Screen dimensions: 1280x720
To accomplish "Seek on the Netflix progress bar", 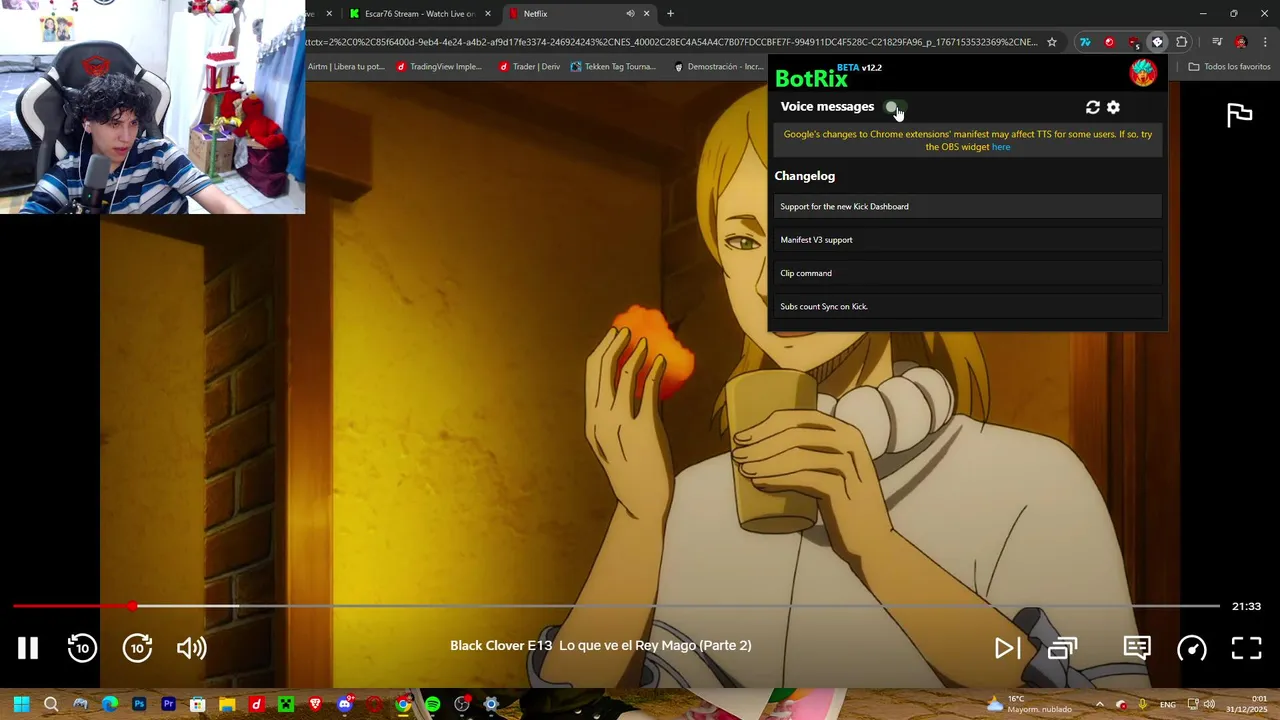I will pos(616,606).
